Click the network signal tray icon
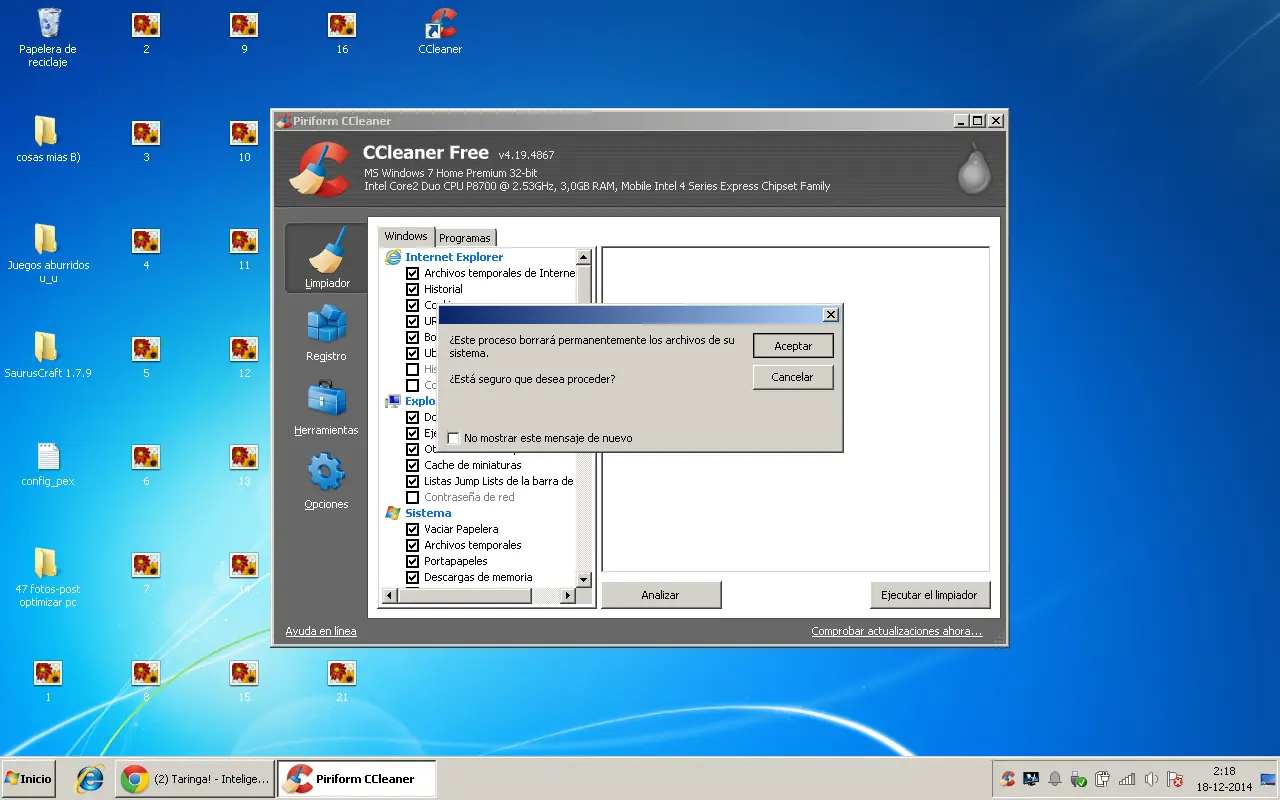Viewport: 1280px width, 800px height. point(1127,779)
